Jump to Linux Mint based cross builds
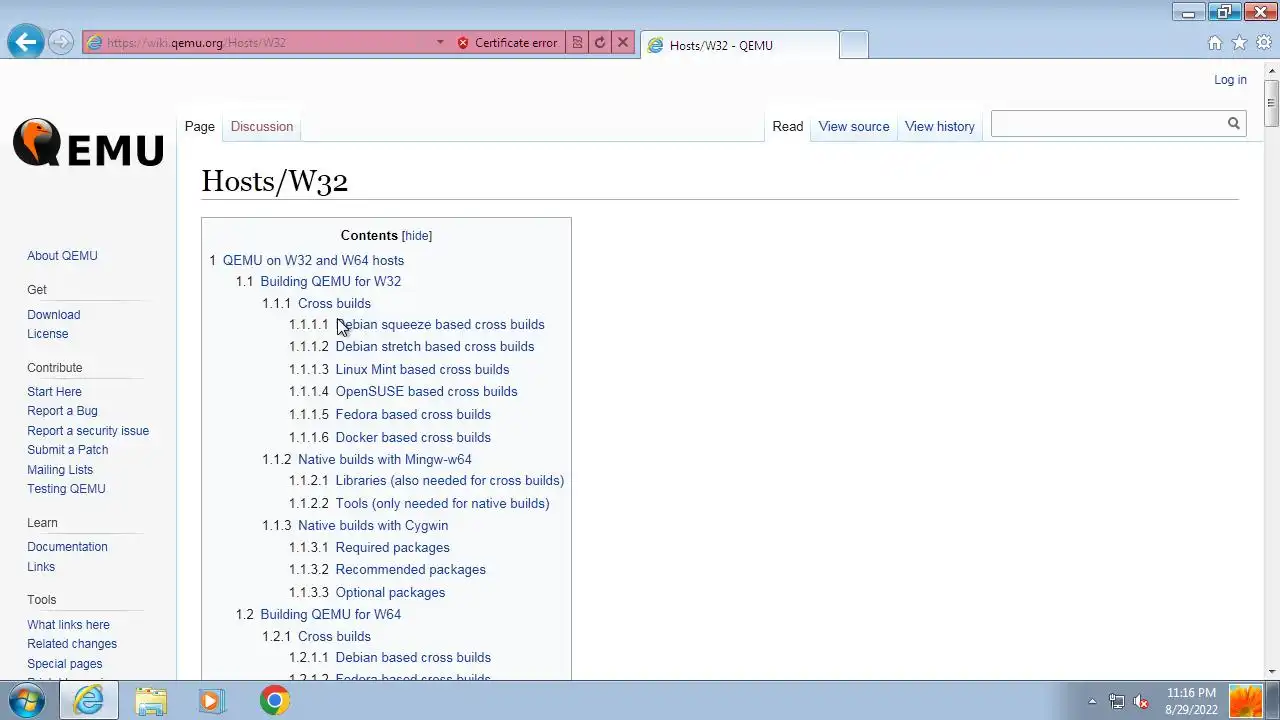 point(422,370)
